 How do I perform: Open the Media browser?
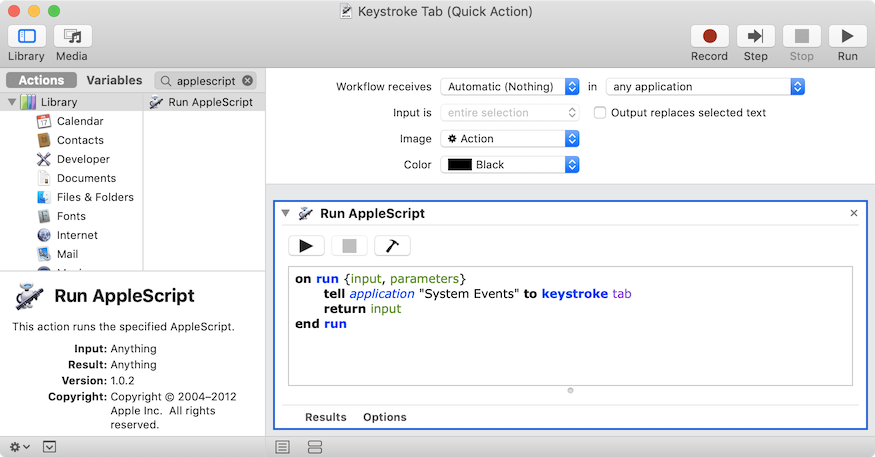(x=72, y=37)
